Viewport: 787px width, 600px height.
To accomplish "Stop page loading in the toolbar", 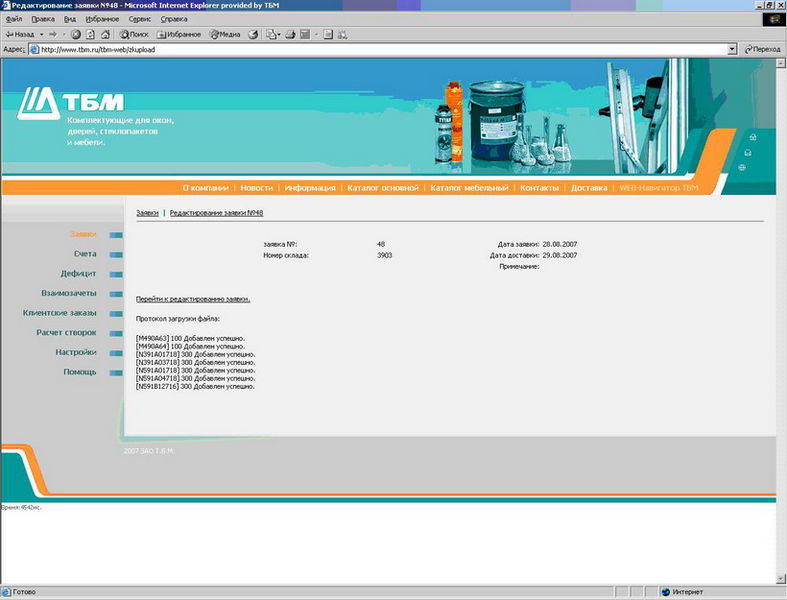I will coord(75,34).
